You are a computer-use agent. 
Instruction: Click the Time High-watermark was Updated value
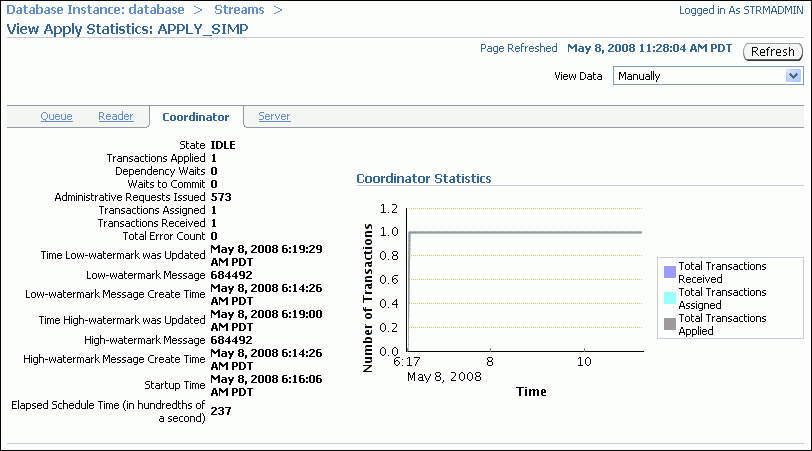pyautogui.click(x=266, y=321)
